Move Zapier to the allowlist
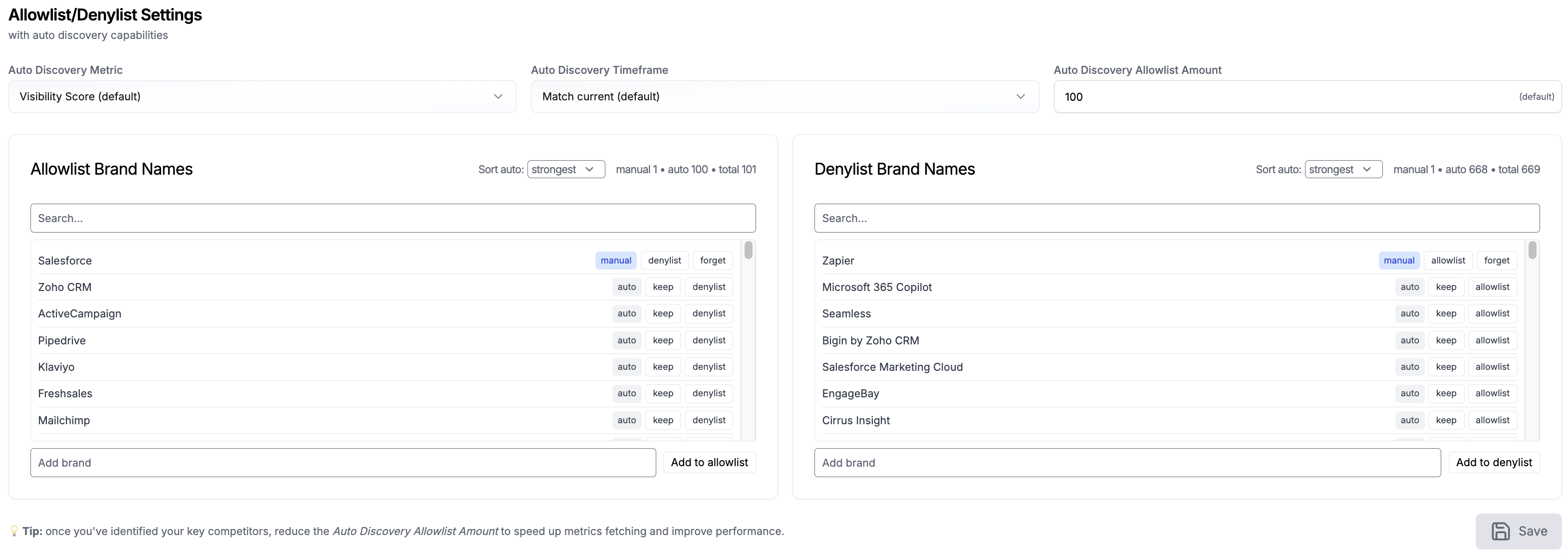The height and width of the screenshot is (554, 1568). (1448, 261)
